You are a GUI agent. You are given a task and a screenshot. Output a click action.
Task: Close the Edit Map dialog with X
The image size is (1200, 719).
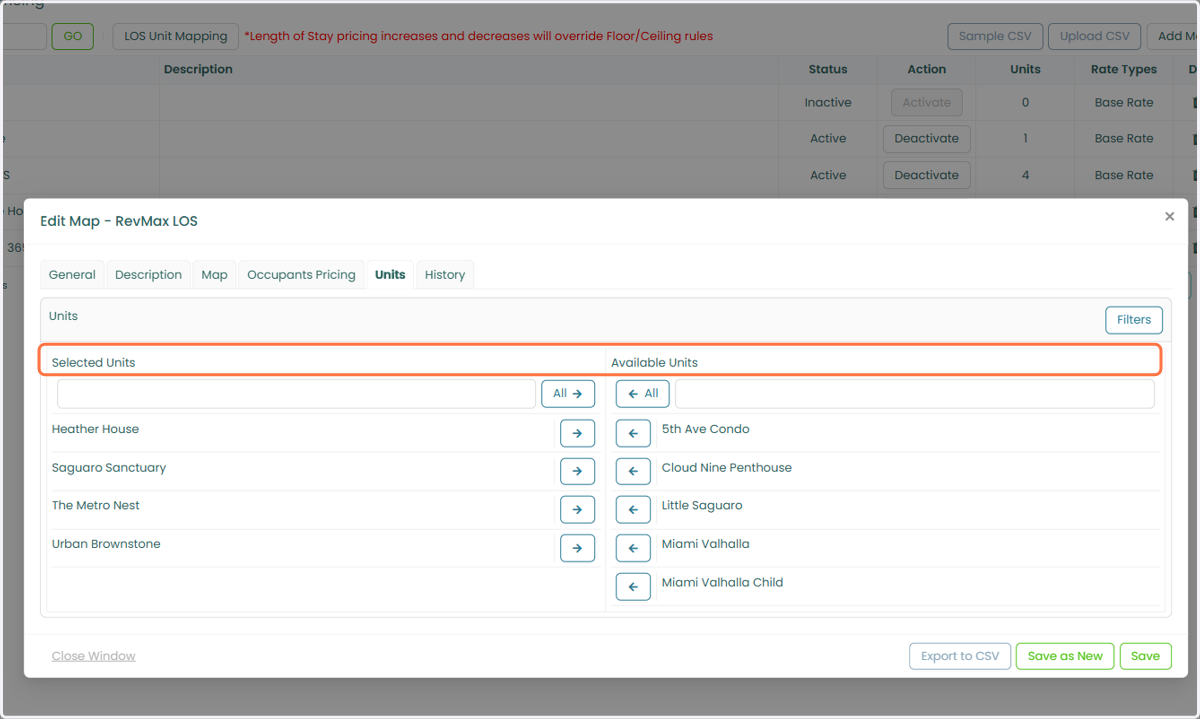(1169, 216)
